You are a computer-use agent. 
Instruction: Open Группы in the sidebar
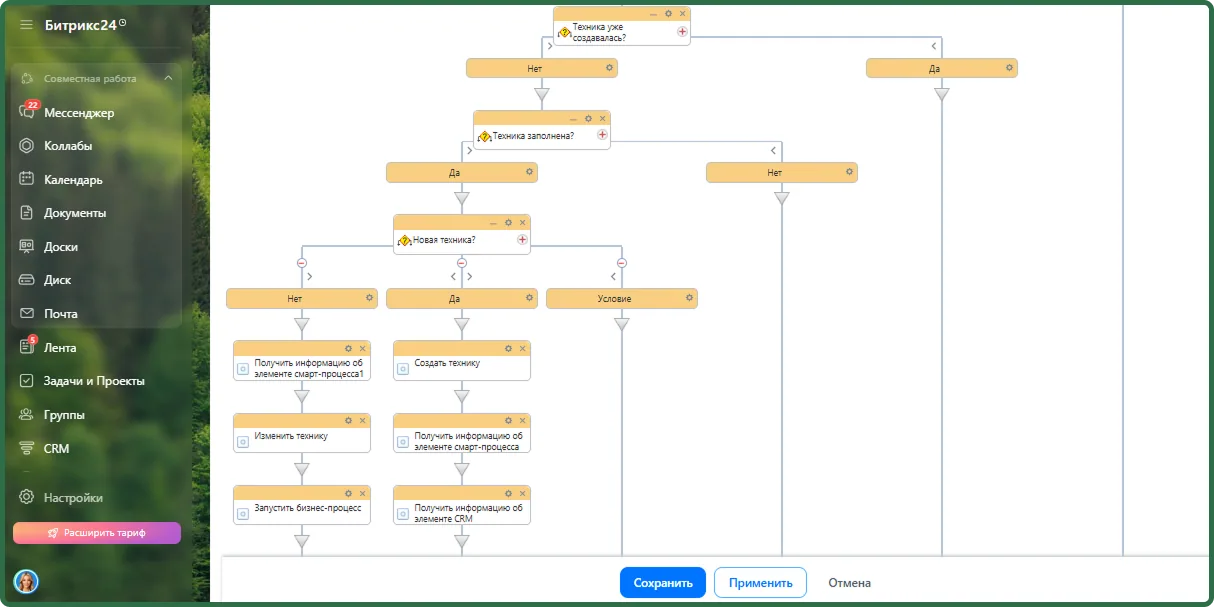[64, 415]
